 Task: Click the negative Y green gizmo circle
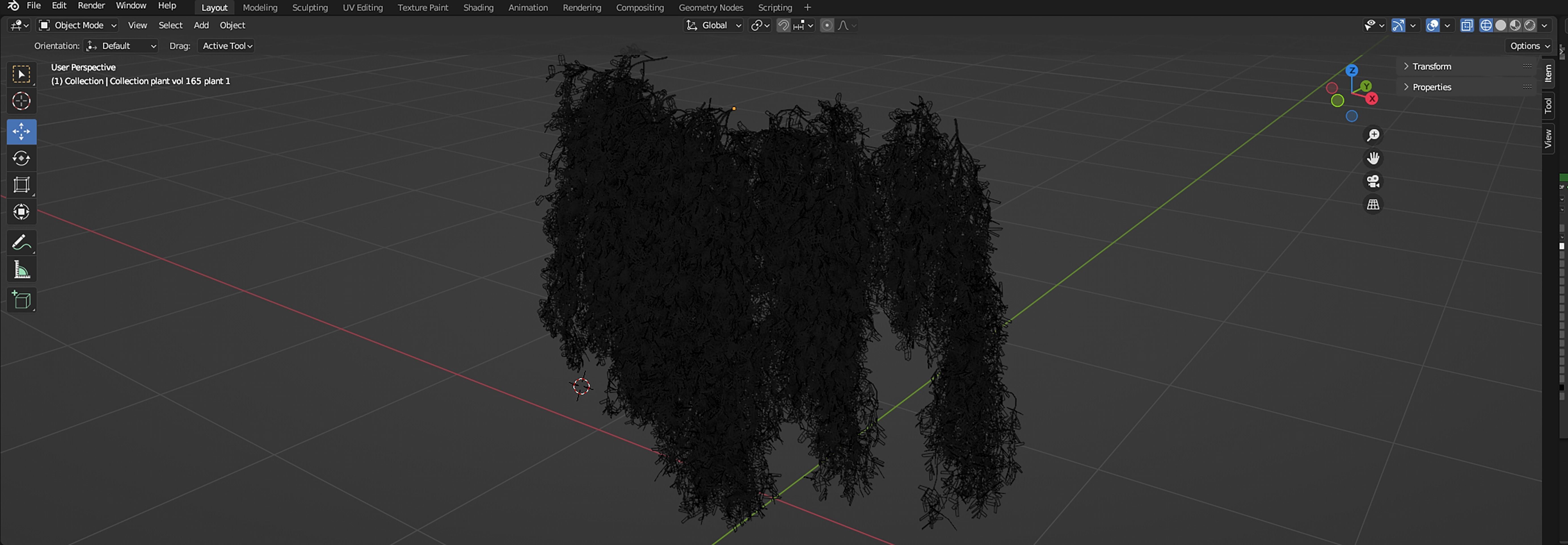point(1337,100)
